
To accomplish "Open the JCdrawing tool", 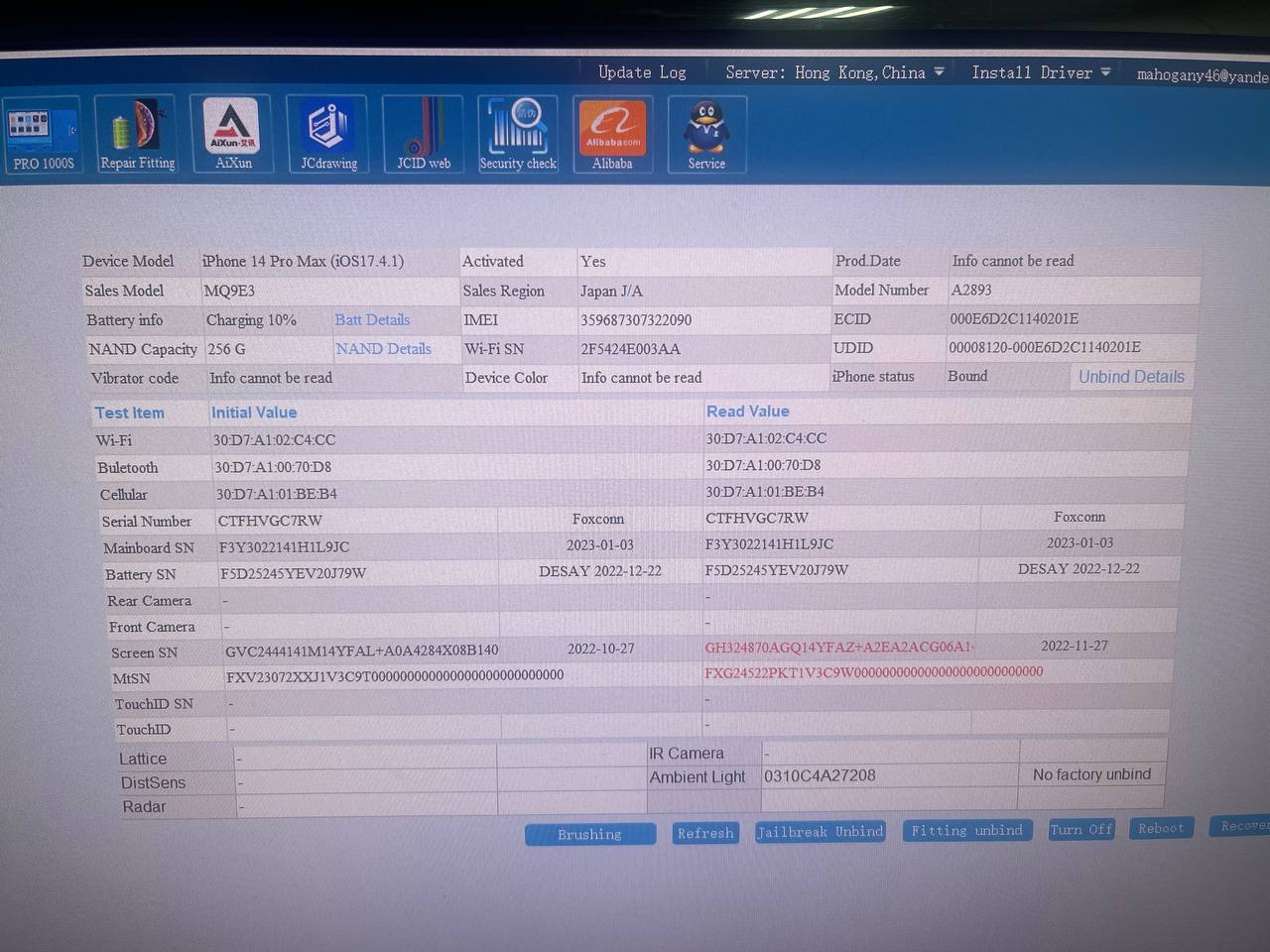I will (327, 134).
